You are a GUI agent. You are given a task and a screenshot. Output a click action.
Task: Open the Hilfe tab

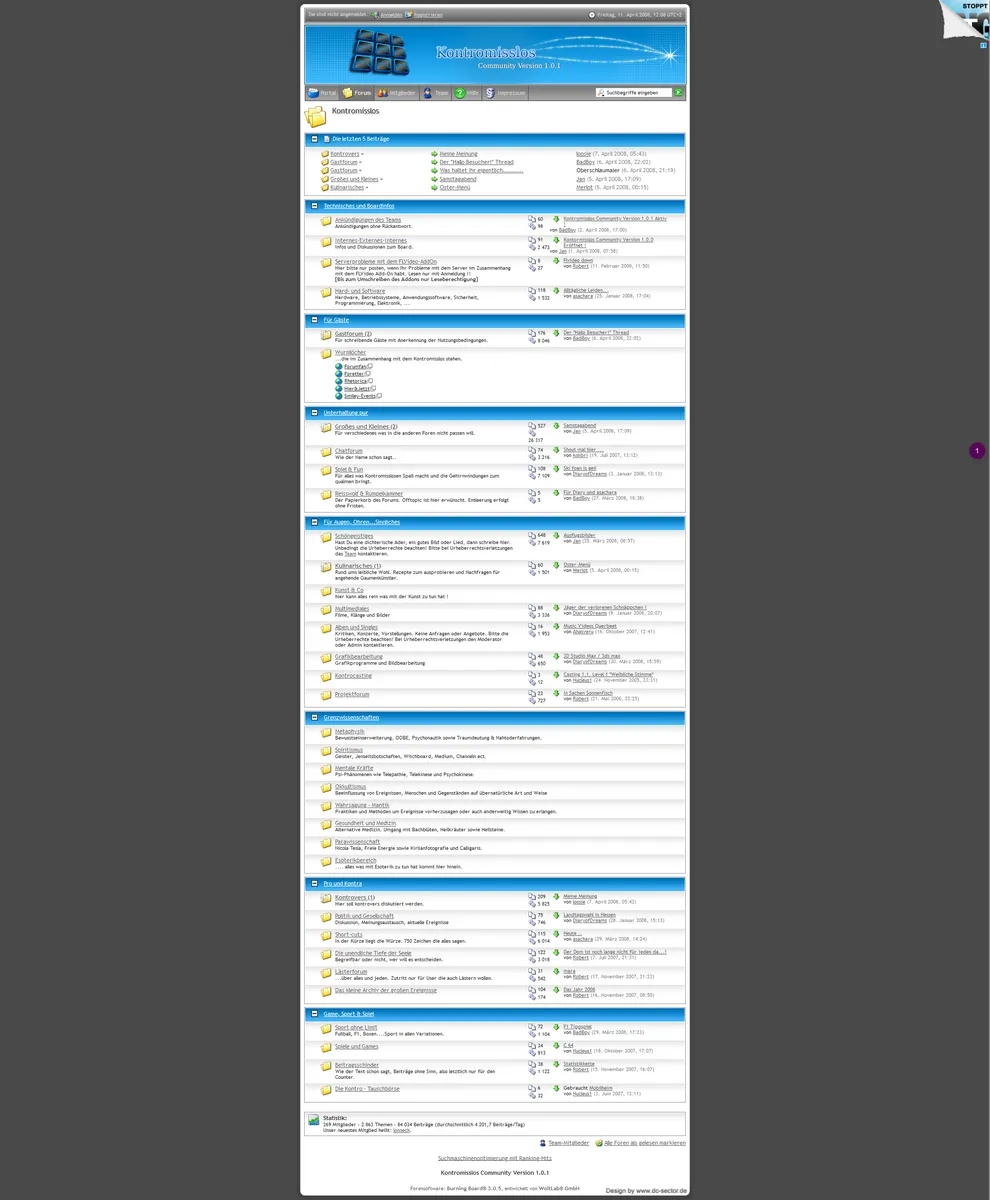click(467, 92)
